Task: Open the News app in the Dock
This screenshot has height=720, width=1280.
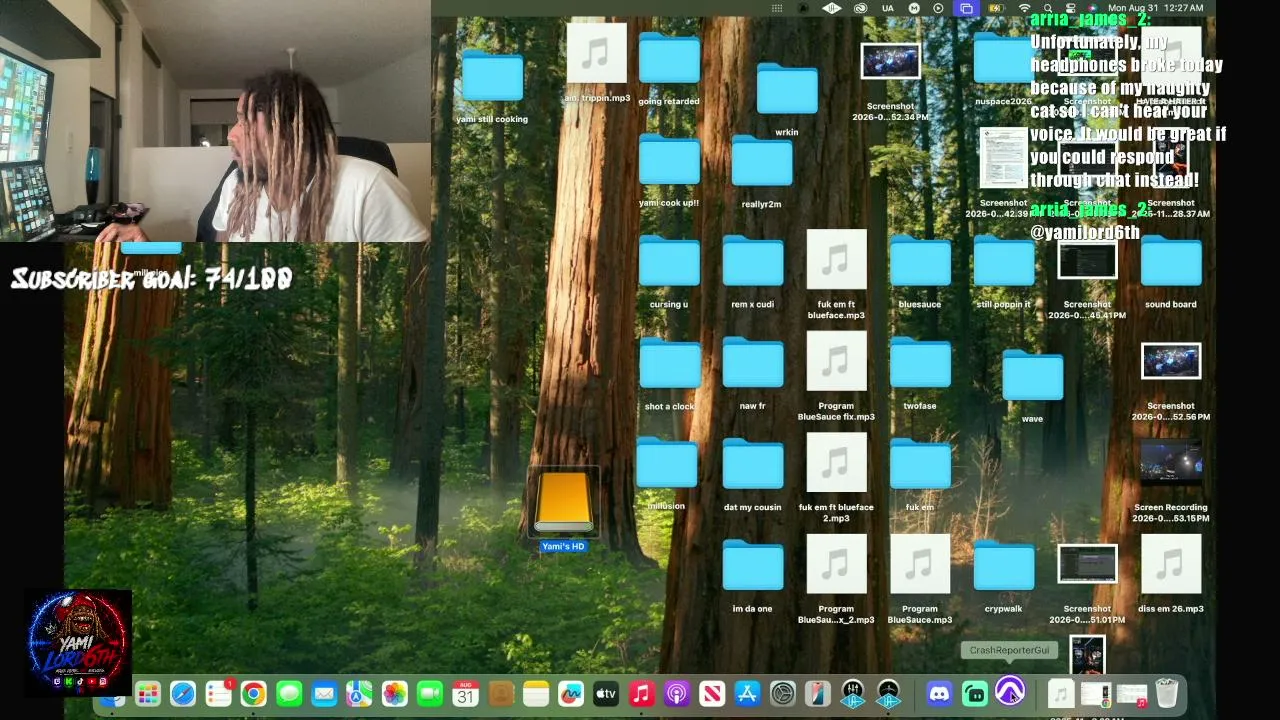Action: (x=712, y=693)
